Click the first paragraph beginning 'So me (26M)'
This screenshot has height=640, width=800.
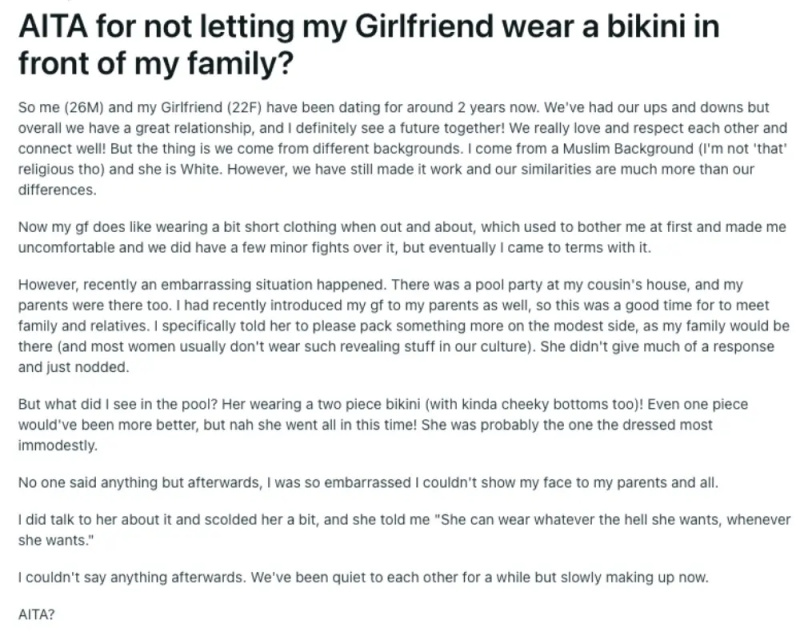point(403,149)
